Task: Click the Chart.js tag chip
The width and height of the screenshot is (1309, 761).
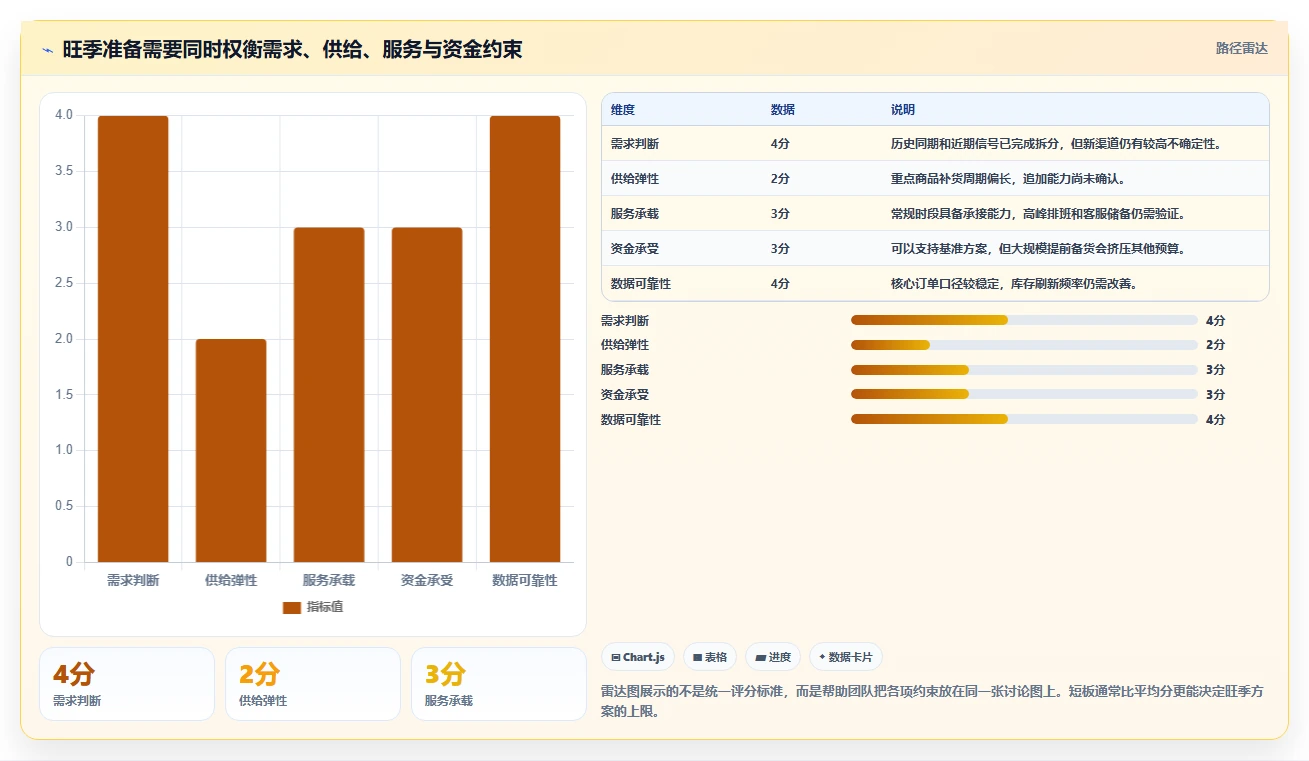Action: pos(637,657)
